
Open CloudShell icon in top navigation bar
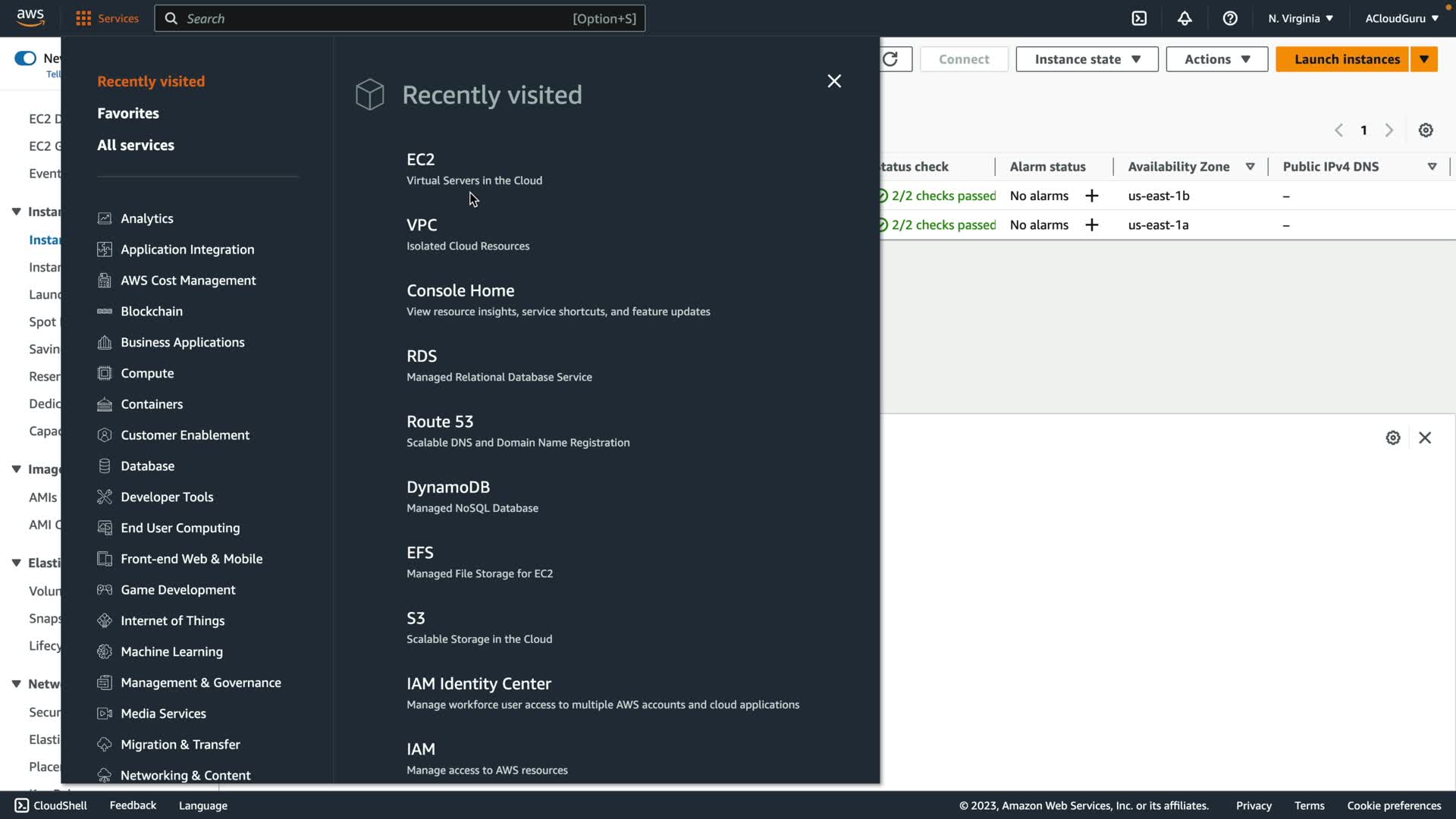[1139, 18]
